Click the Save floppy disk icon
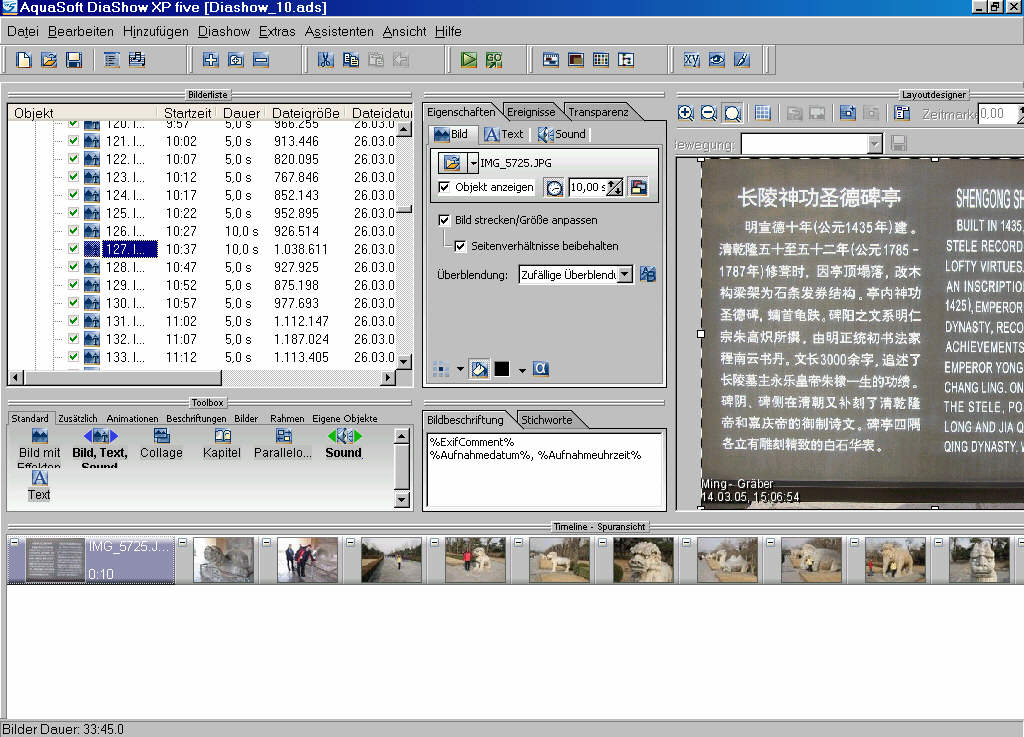 click(74, 60)
